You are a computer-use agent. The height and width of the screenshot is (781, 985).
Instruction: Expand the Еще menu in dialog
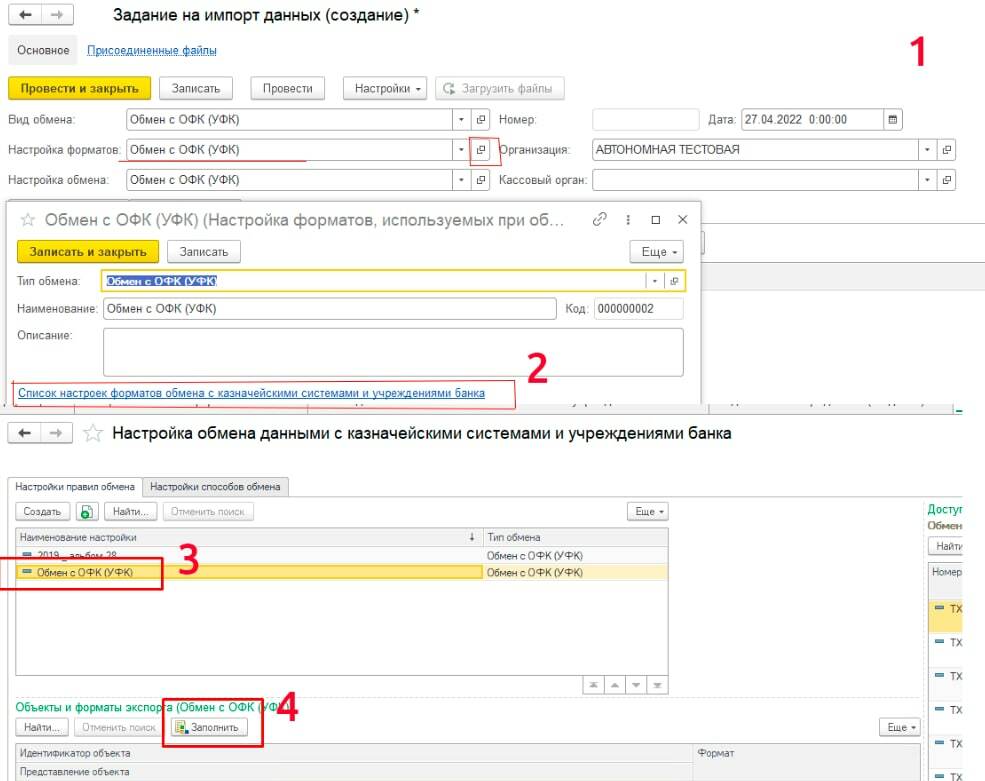pyautogui.click(x=656, y=251)
